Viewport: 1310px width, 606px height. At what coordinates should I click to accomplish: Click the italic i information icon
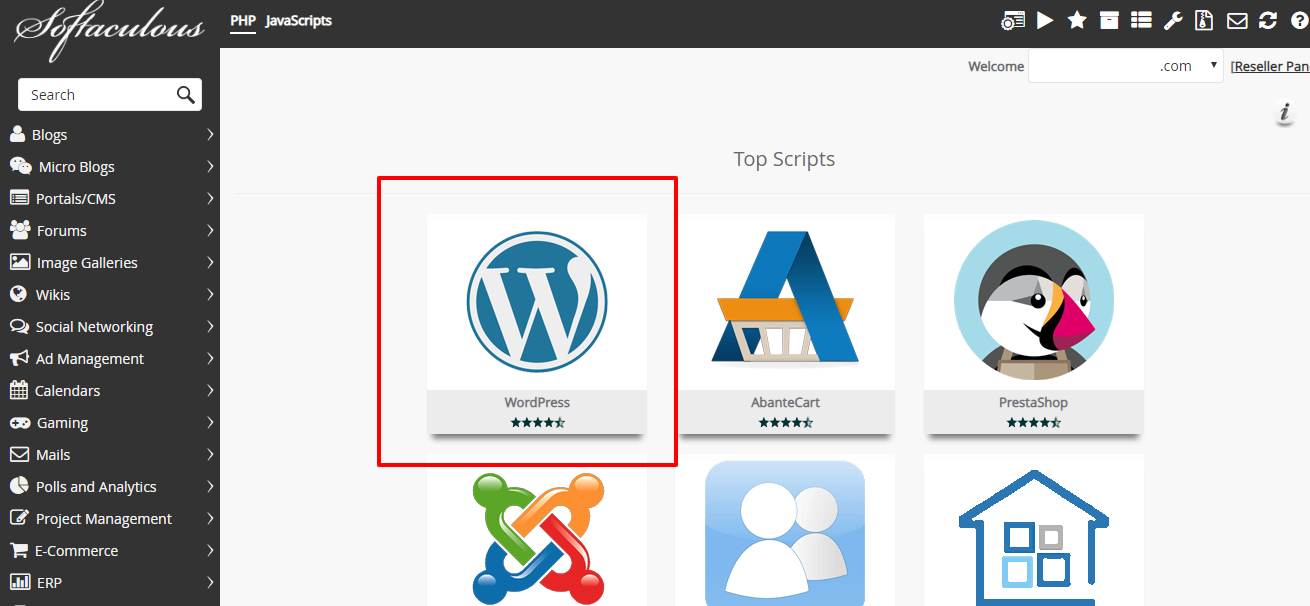[1286, 114]
